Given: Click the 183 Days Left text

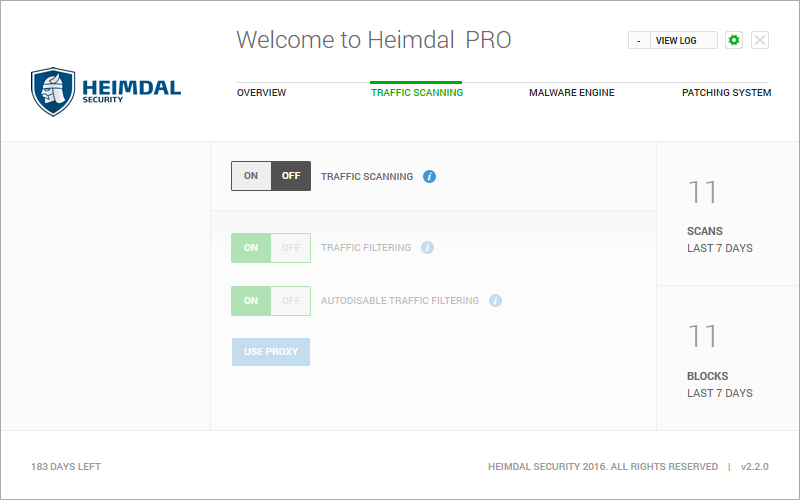Looking at the screenshot, I should pos(66,467).
